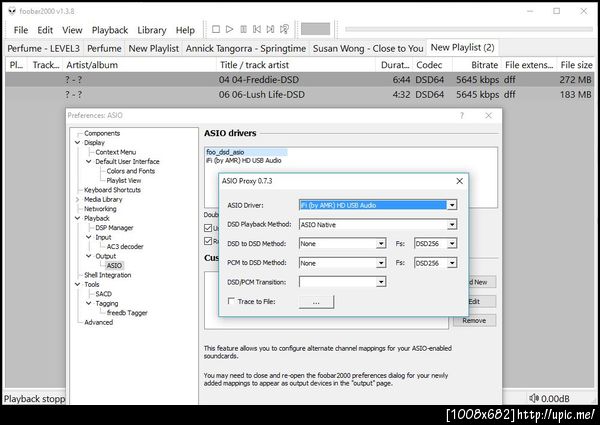600x425 pixels.
Task: Click the Bitrate column header
Action: click(x=477, y=65)
